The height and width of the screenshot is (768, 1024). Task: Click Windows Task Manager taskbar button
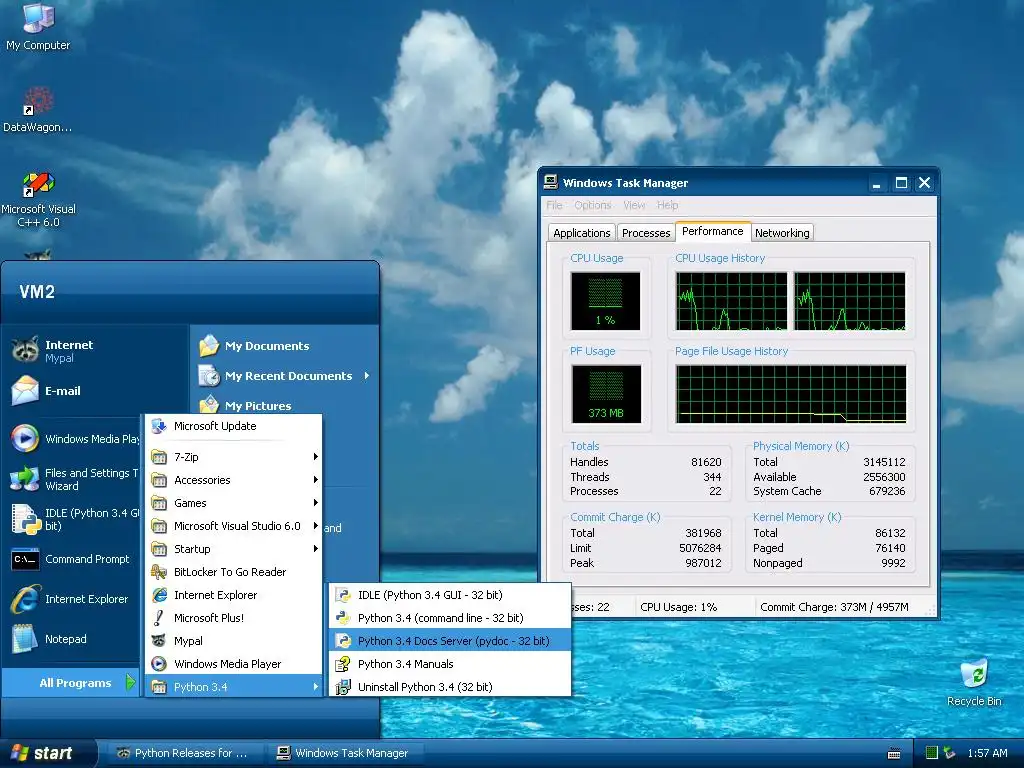(x=345, y=753)
